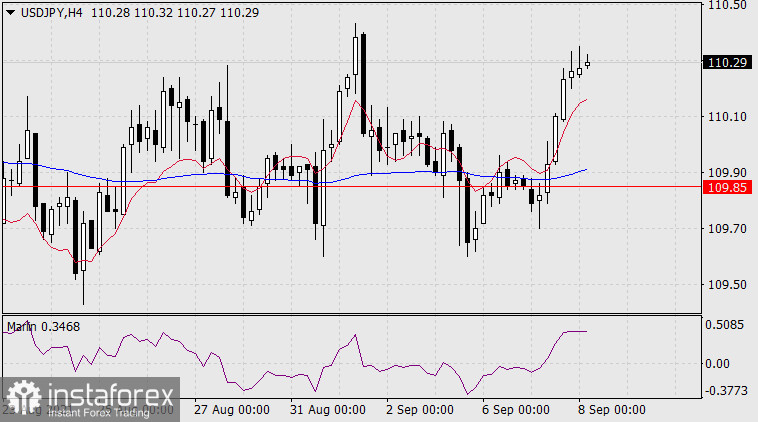Click the Marlin 0.3468 indicator label
The height and width of the screenshot is (422, 758).
[x=44, y=326]
